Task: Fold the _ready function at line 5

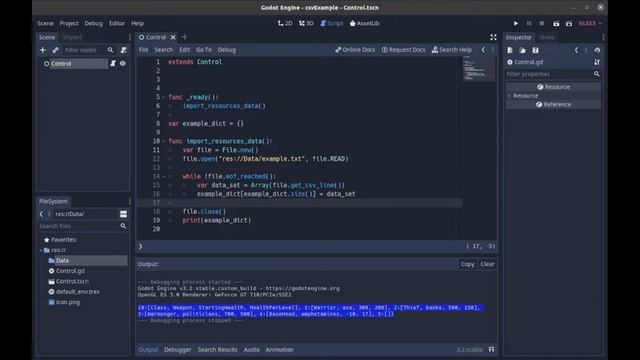Action: 164,97
